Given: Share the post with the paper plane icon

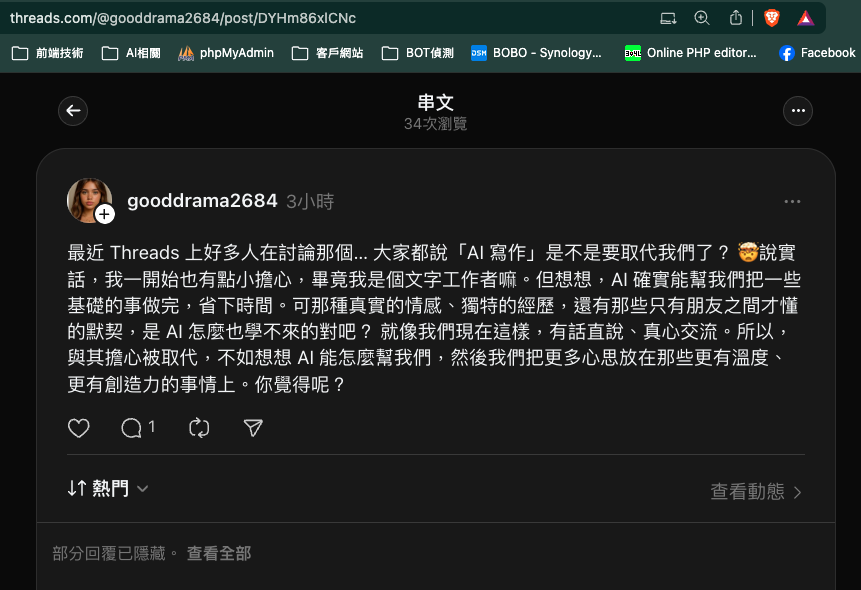Looking at the screenshot, I should point(253,428).
